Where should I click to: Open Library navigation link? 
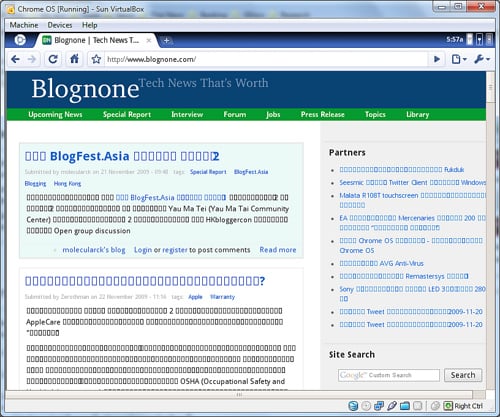pos(417,114)
